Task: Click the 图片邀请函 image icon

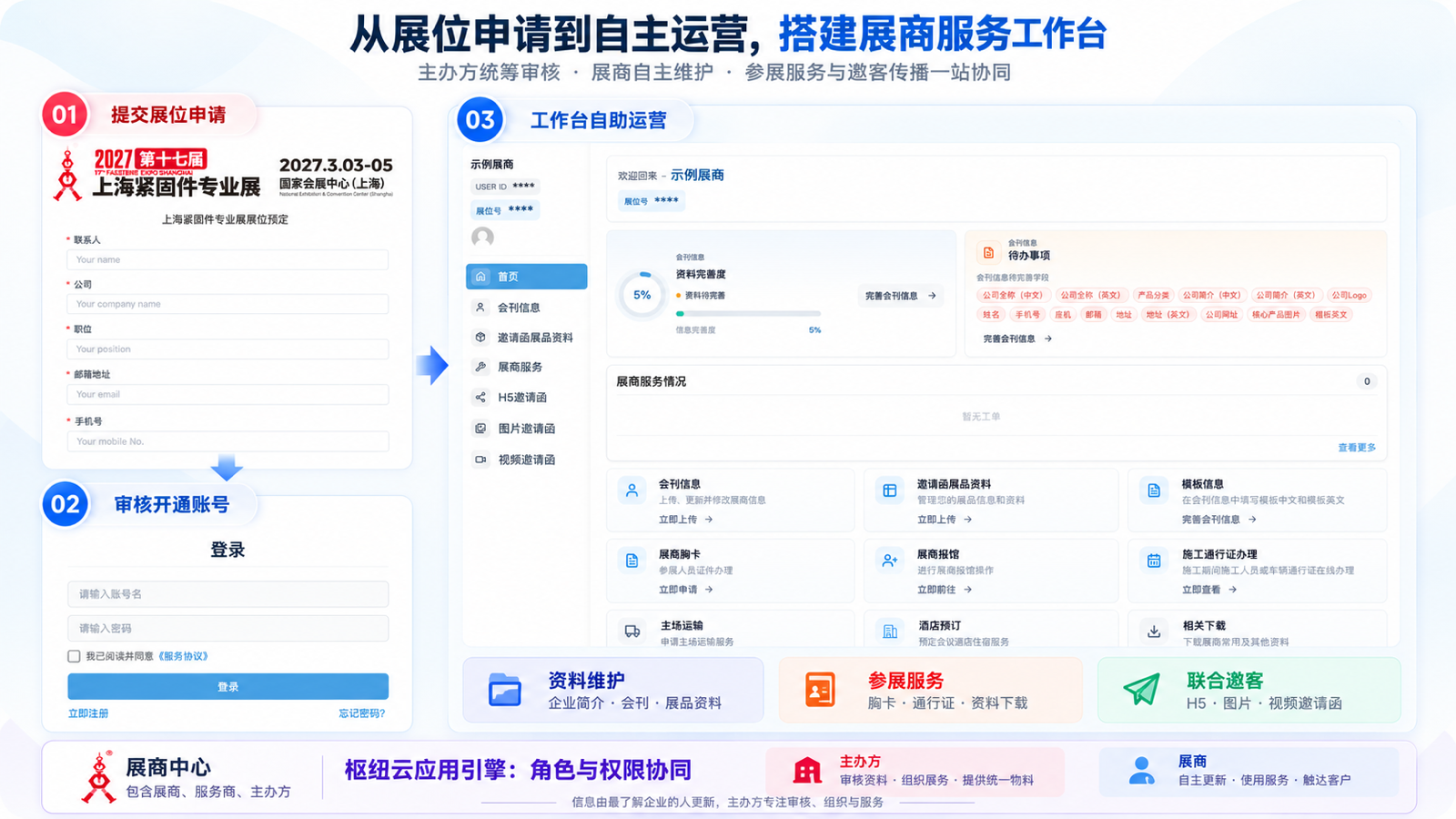Action: pyautogui.click(x=480, y=429)
